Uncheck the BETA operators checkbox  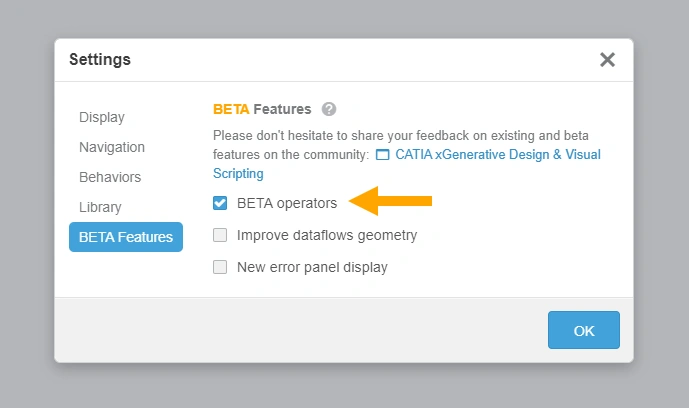(220, 203)
